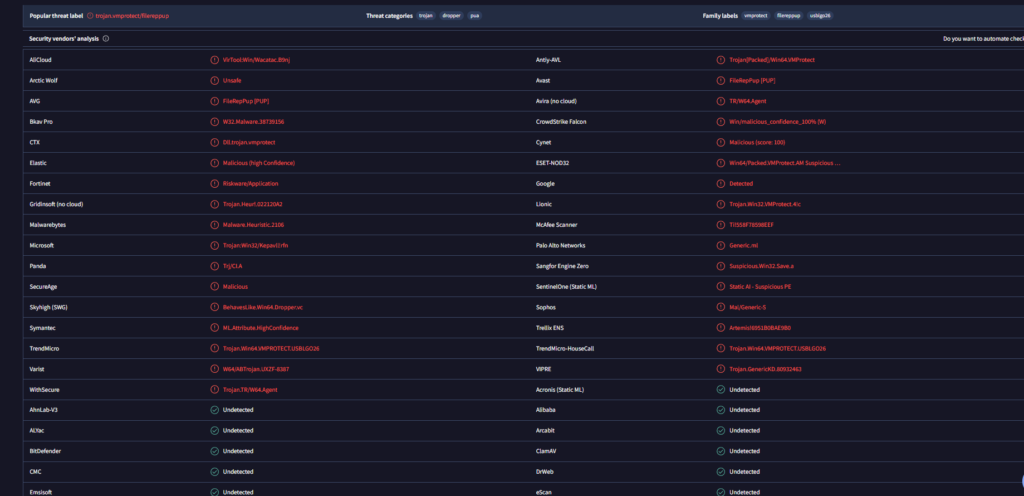Click Elastic's Malicious (high Confidence) alert icon
1024x496 pixels.
[214, 163]
